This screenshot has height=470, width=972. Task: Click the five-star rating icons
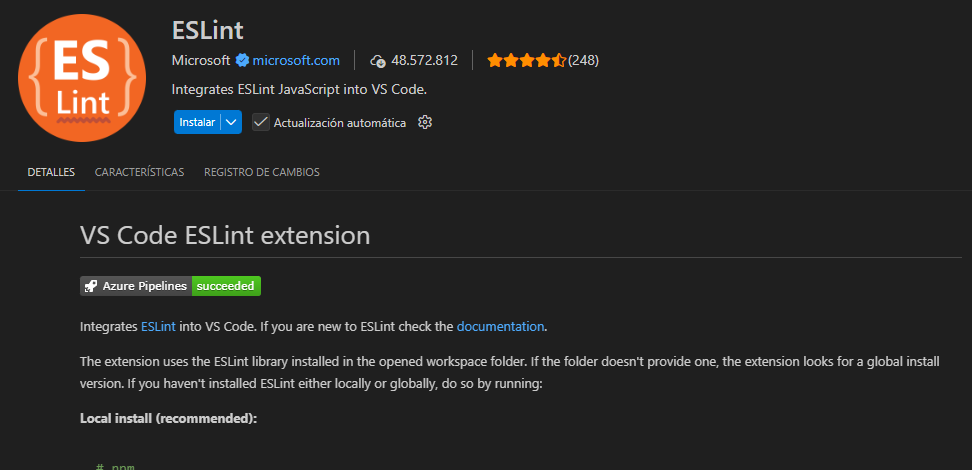point(526,60)
